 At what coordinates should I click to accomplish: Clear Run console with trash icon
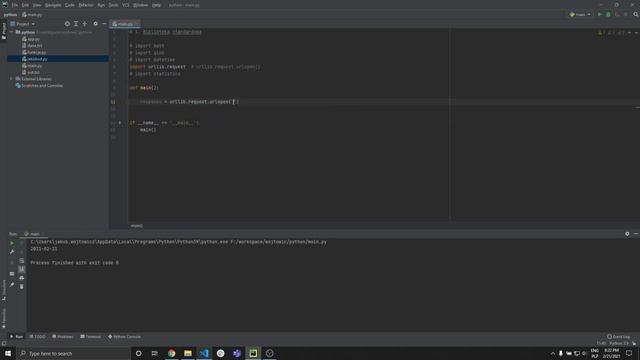coord(22,287)
